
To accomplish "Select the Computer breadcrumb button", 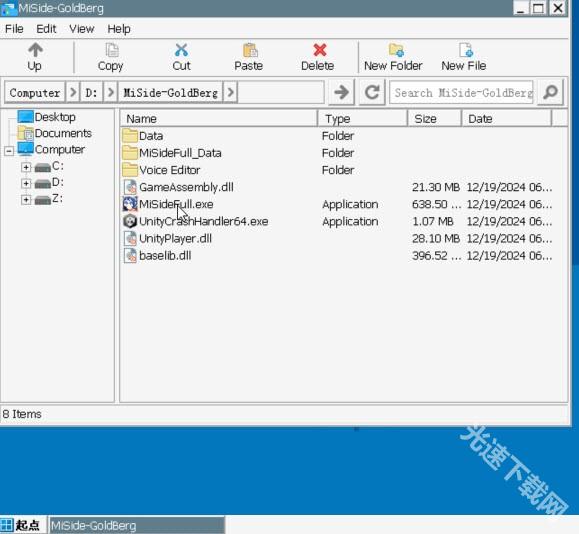I will (x=35, y=92).
